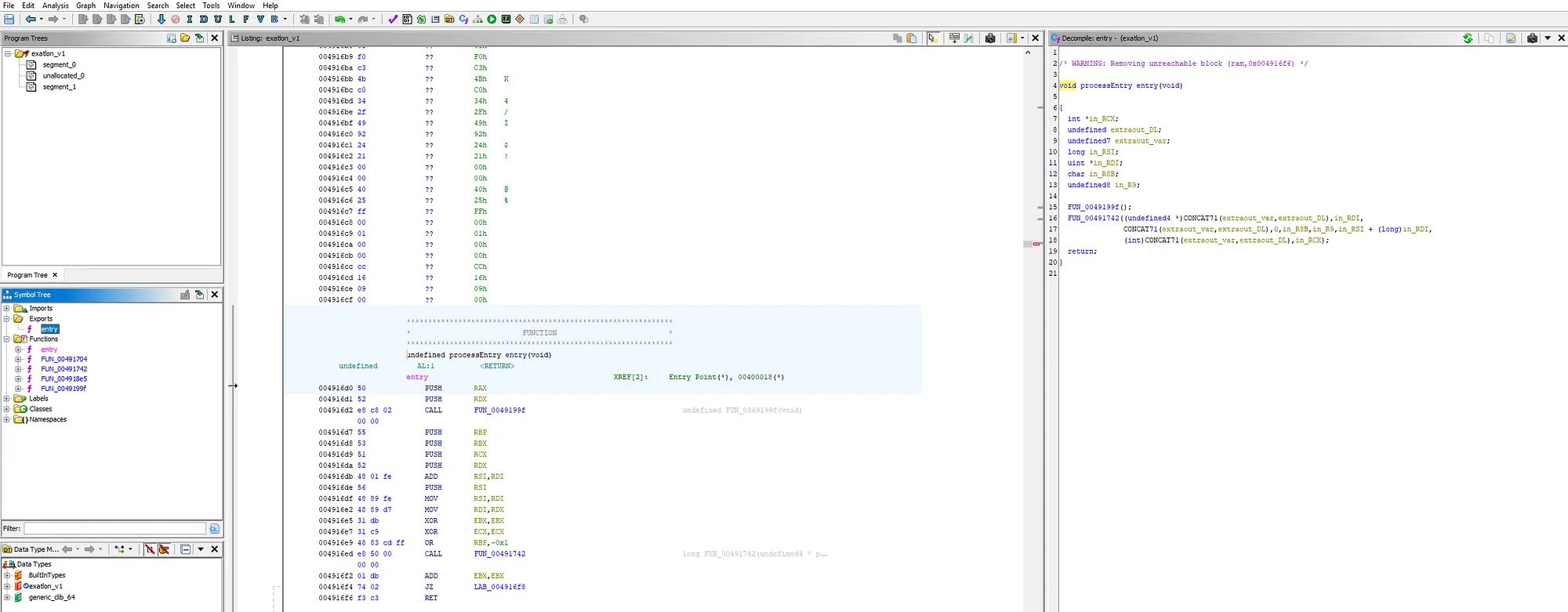Select FUN_00491742 in the Functions tree

tap(64, 369)
